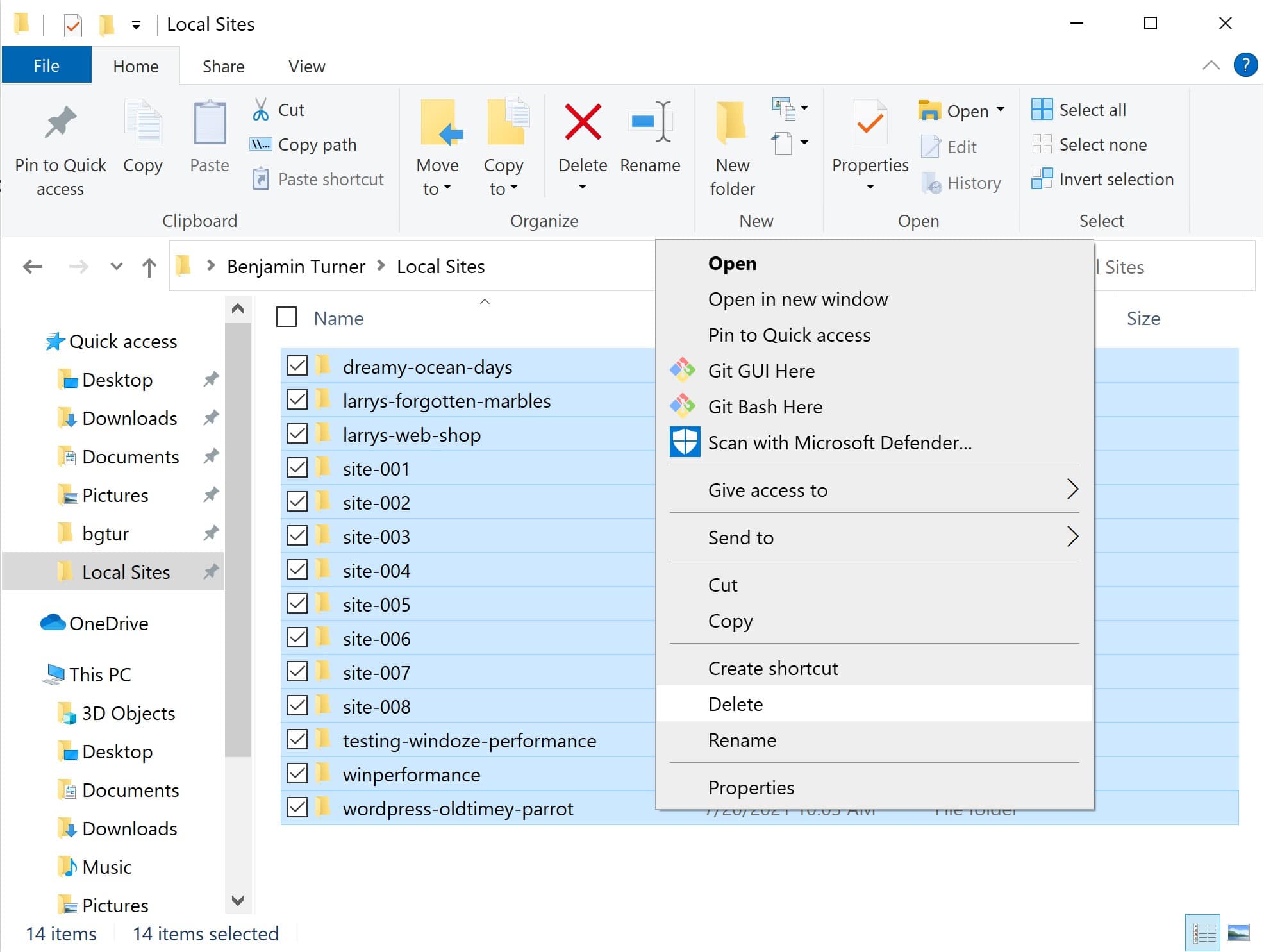Viewport: 1264px width, 952px height.
Task: Click the Cut scissors icon
Action: tap(260, 110)
